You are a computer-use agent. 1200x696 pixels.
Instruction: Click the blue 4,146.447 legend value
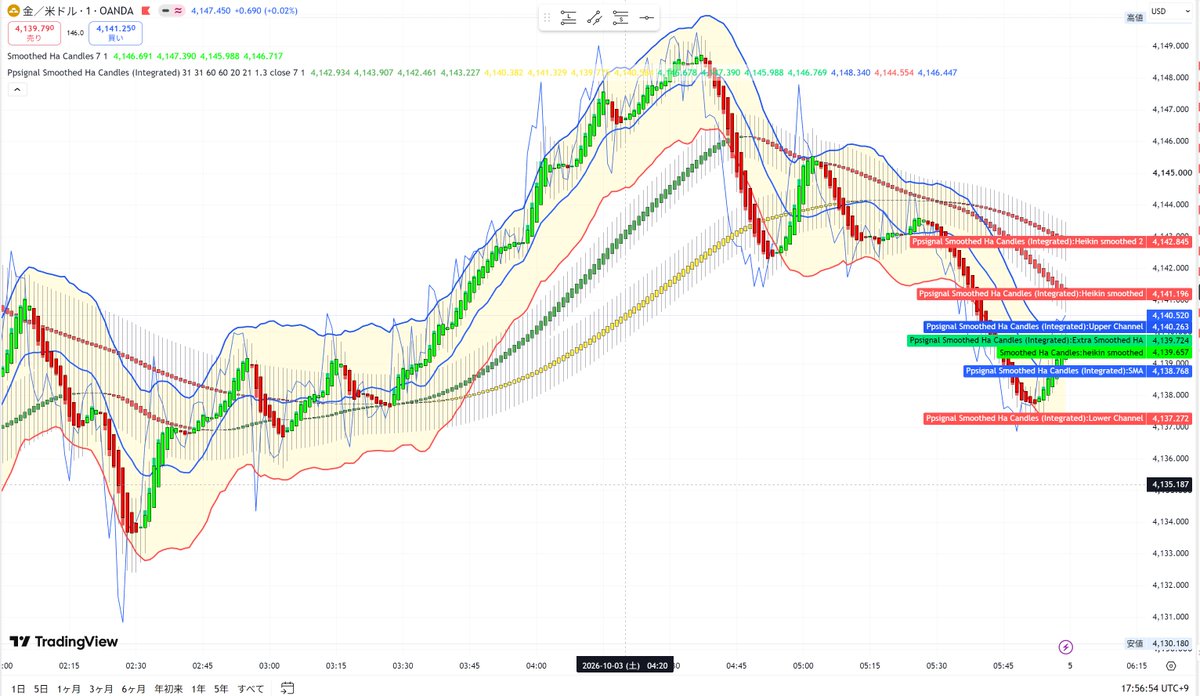937,72
